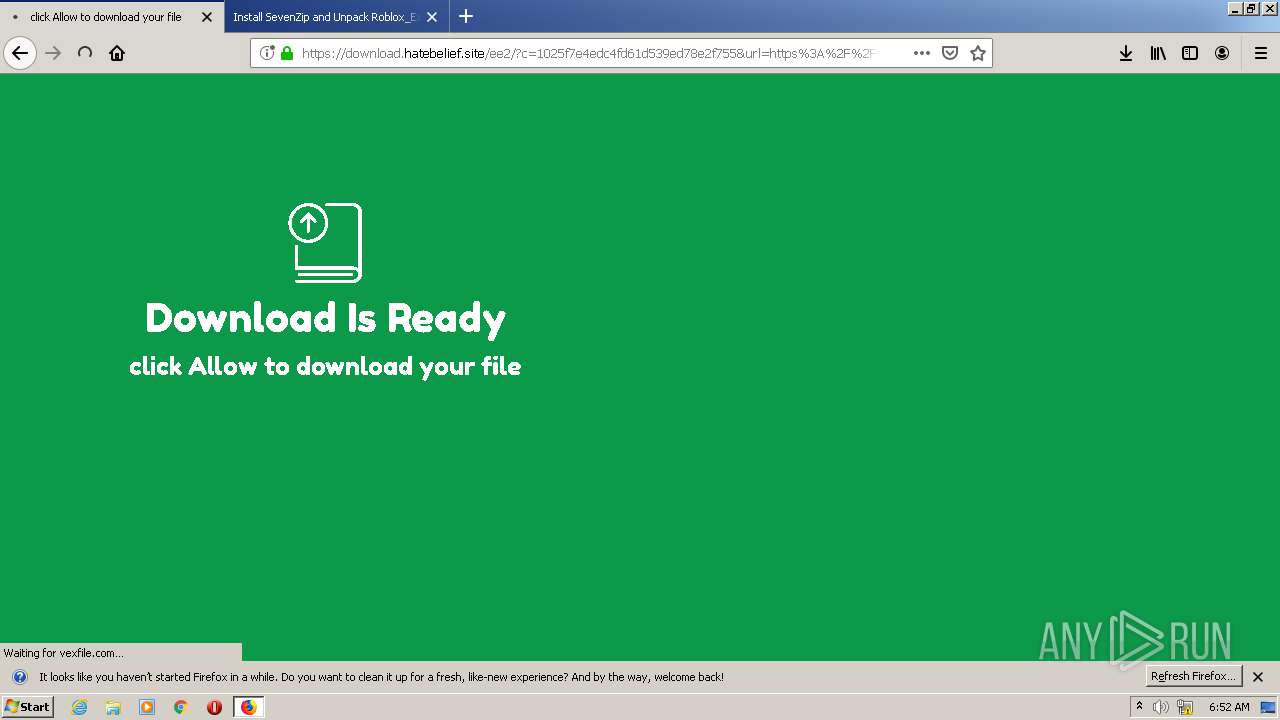This screenshot has height=720, width=1280.
Task: Launch Chrome from taskbar
Action: pyautogui.click(x=181, y=707)
